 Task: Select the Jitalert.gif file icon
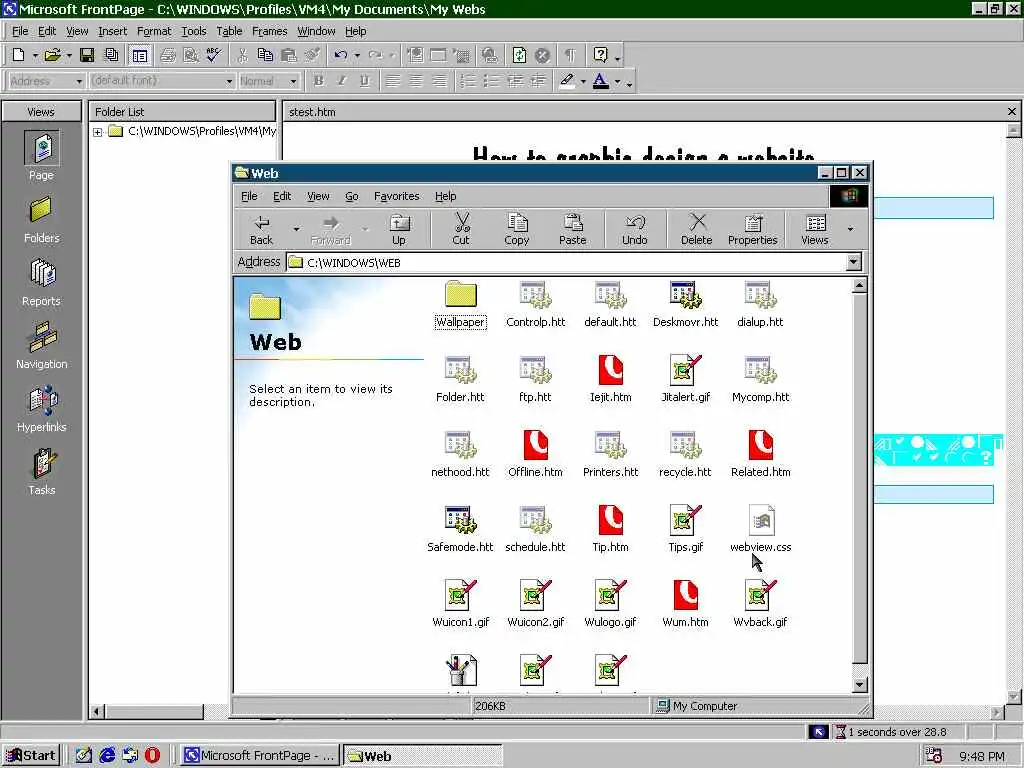tap(685, 379)
